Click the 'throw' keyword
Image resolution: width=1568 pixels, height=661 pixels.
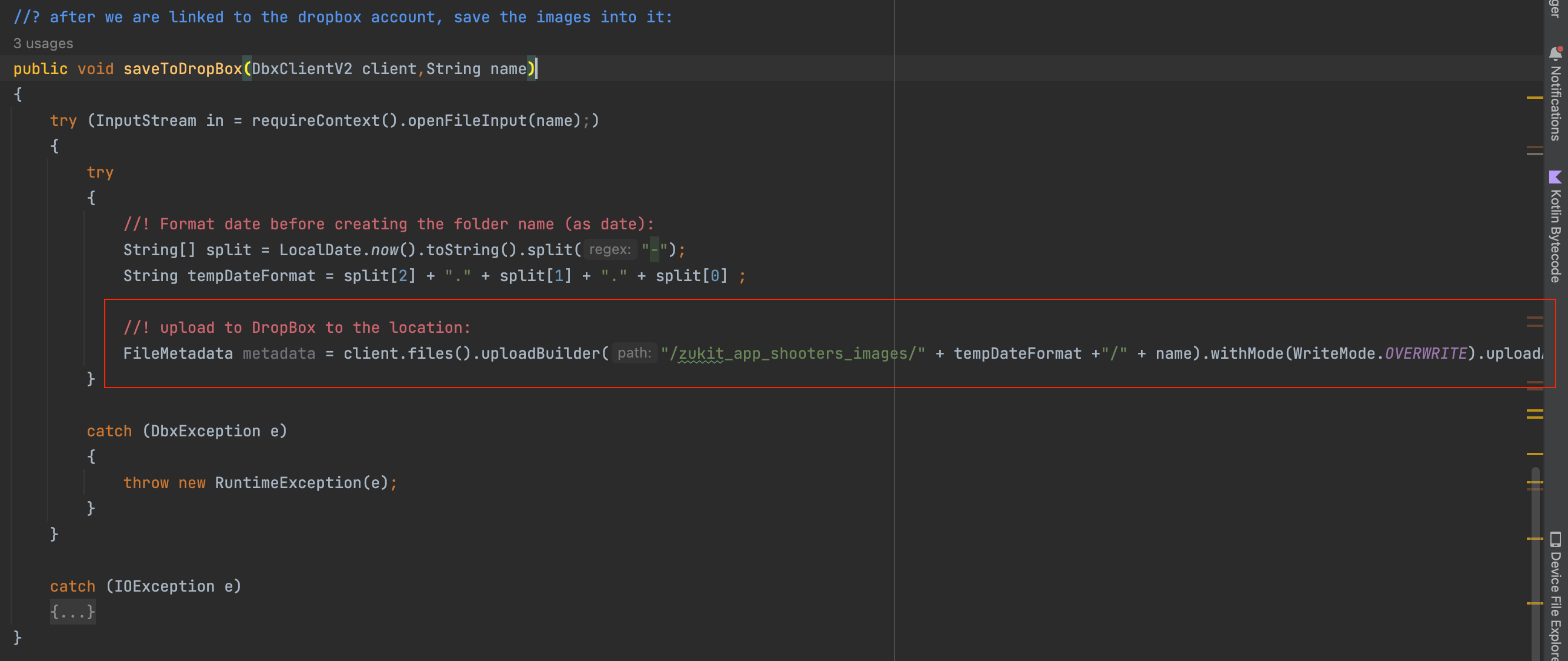(146, 483)
